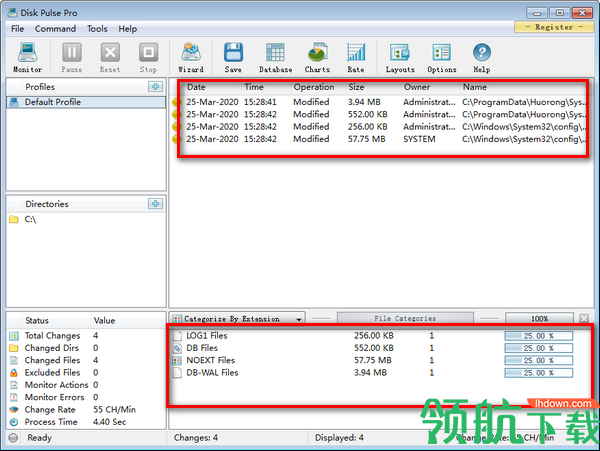
Task: Click the Register button
Action: tap(554, 27)
